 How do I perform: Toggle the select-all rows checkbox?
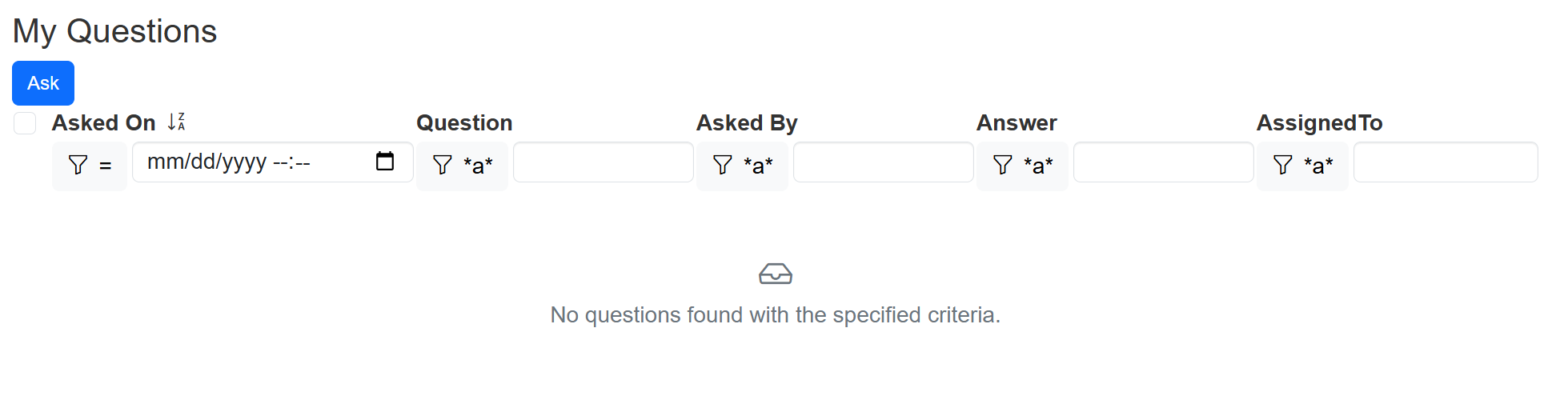(25, 123)
